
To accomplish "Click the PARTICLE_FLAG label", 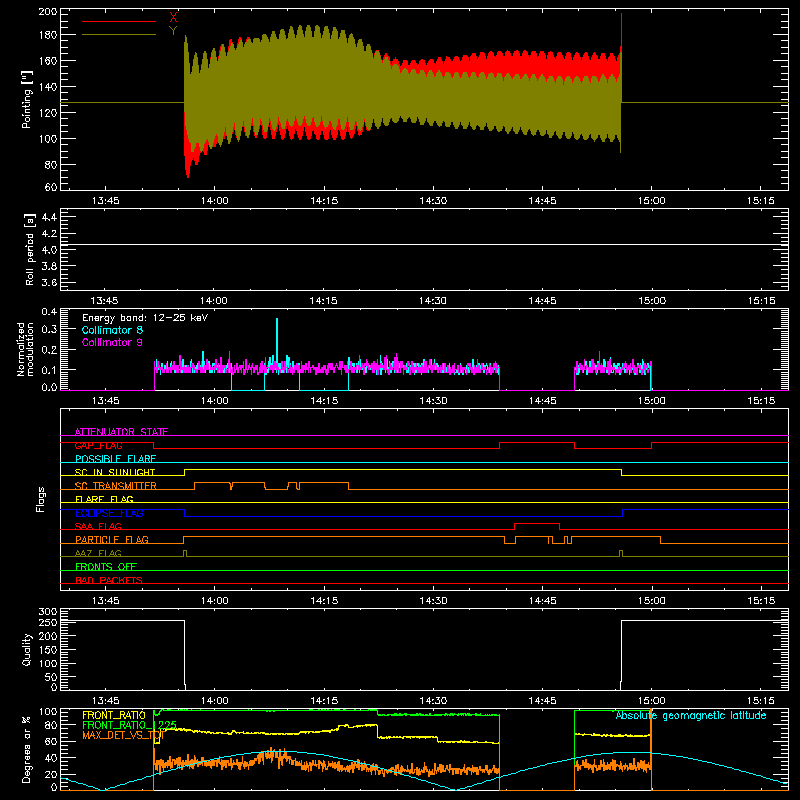I will click(112, 540).
